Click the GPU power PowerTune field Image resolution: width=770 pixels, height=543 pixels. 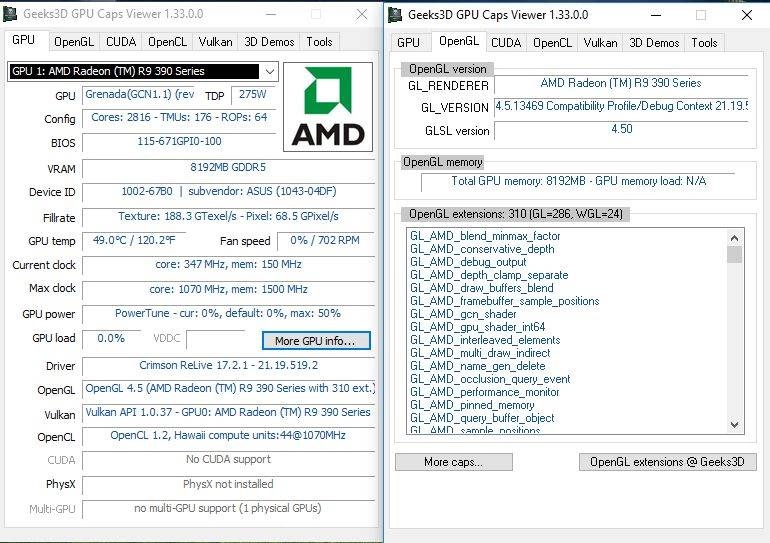(228, 314)
